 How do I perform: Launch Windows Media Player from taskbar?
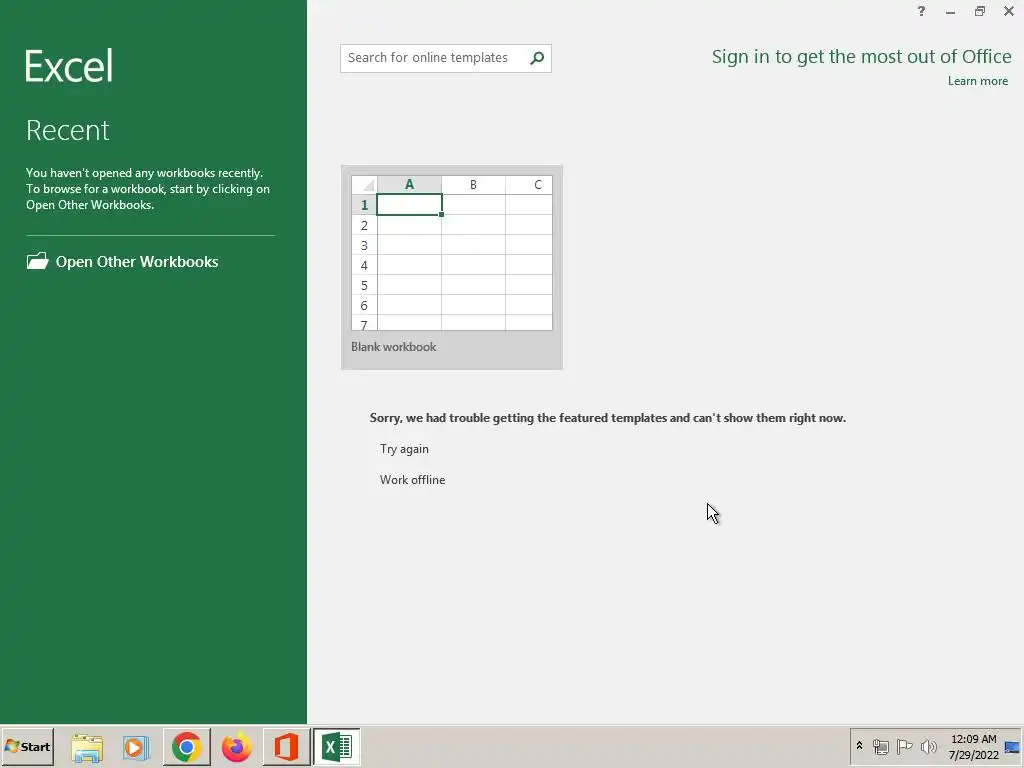click(136, 747)
